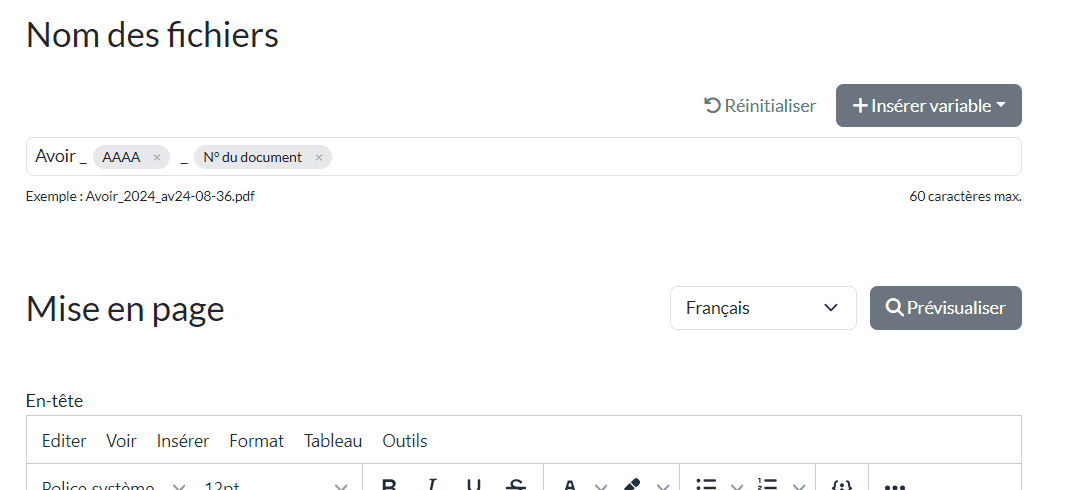1075x490 pixels.
Task: Open the Français language selector
Action: [762, 308]
